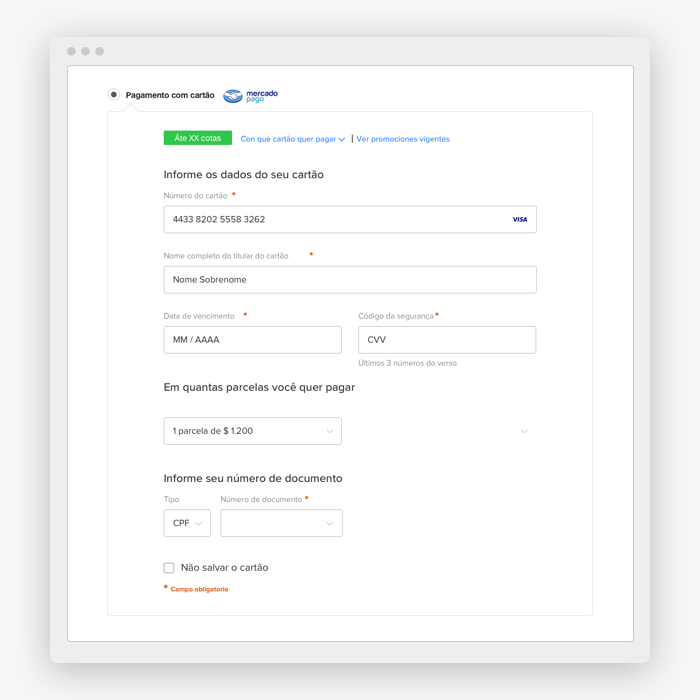Open the CPF document type dropdown
The width and height of the screenshot is (700, 700).
tap(187, 523)
